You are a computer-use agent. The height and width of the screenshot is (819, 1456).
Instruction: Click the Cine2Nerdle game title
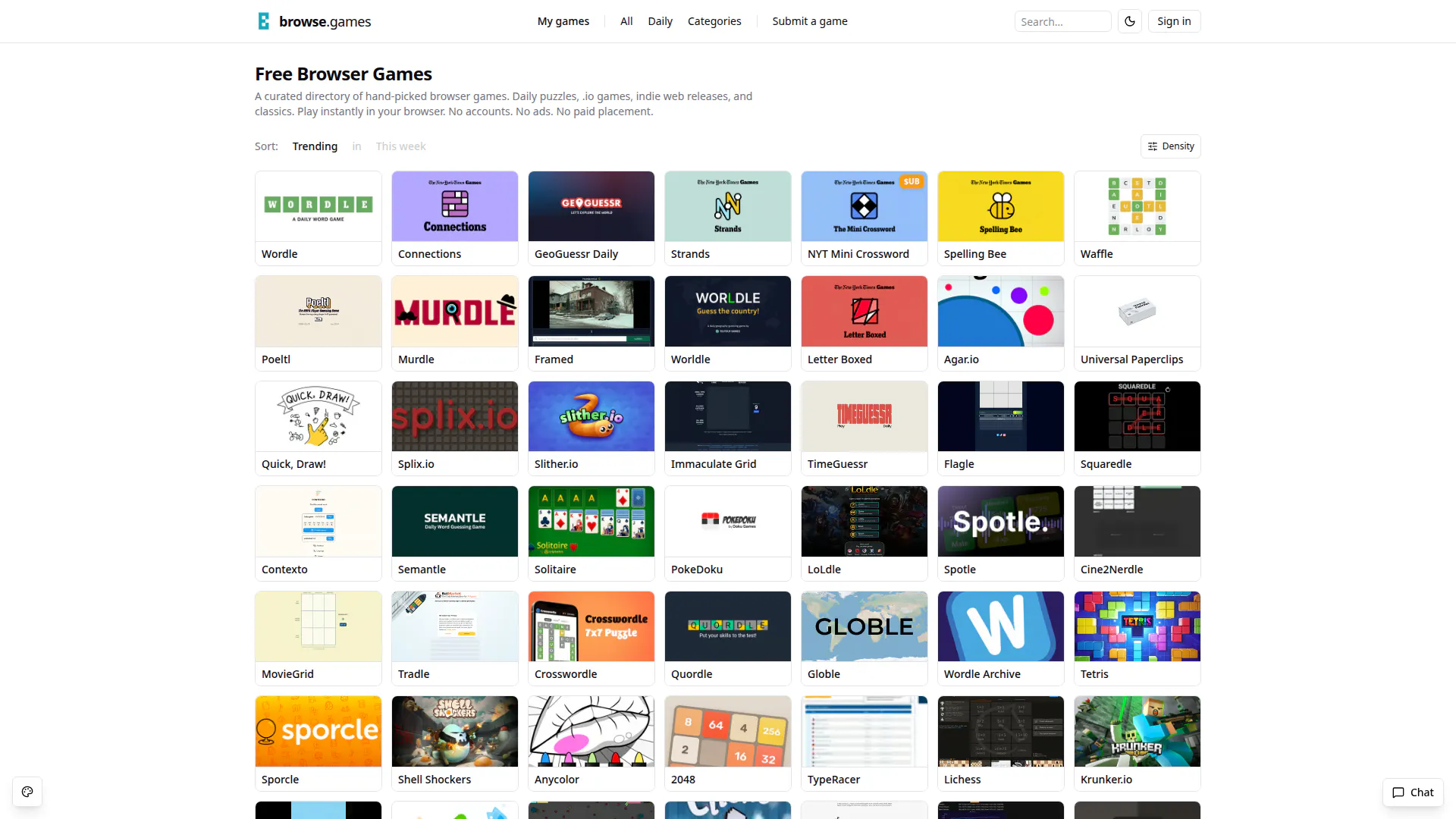pos(1112,570)
